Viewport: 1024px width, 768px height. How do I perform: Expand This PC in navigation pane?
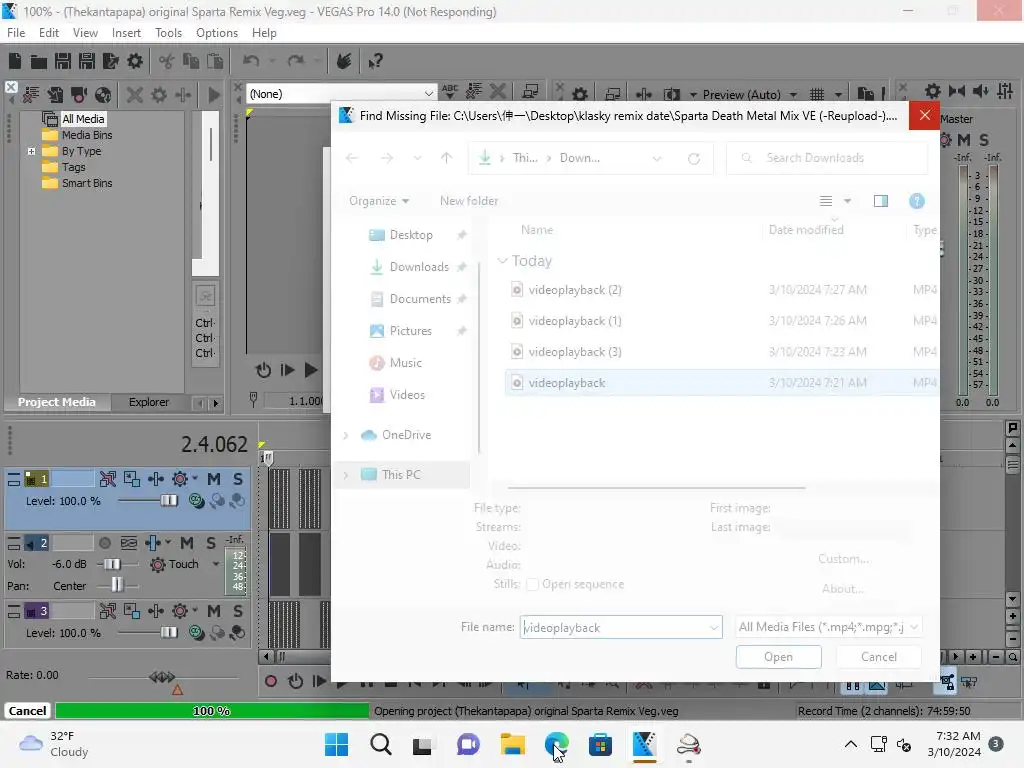click(x=345, y=475)
